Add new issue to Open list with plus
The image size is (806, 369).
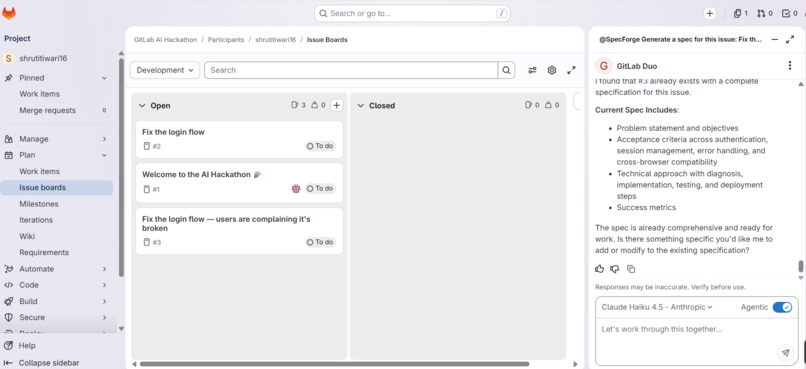pos(336,105)
